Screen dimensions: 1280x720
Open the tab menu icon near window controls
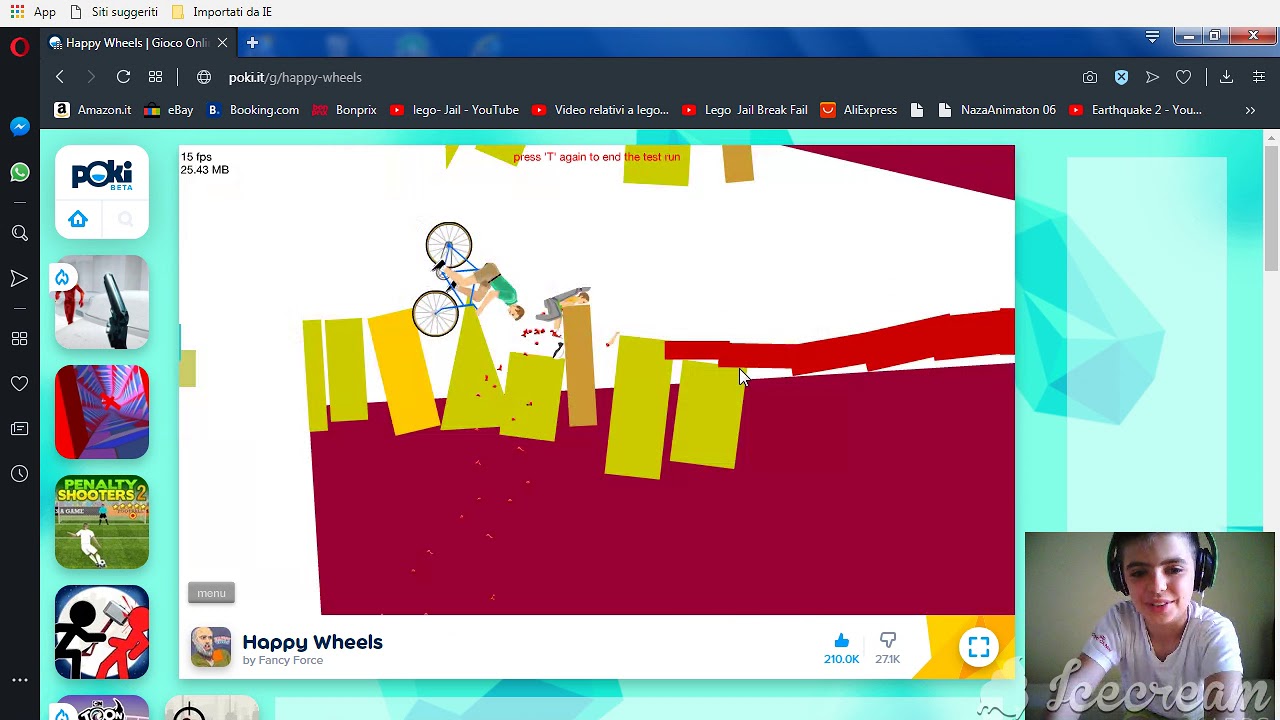[1152, 36]
